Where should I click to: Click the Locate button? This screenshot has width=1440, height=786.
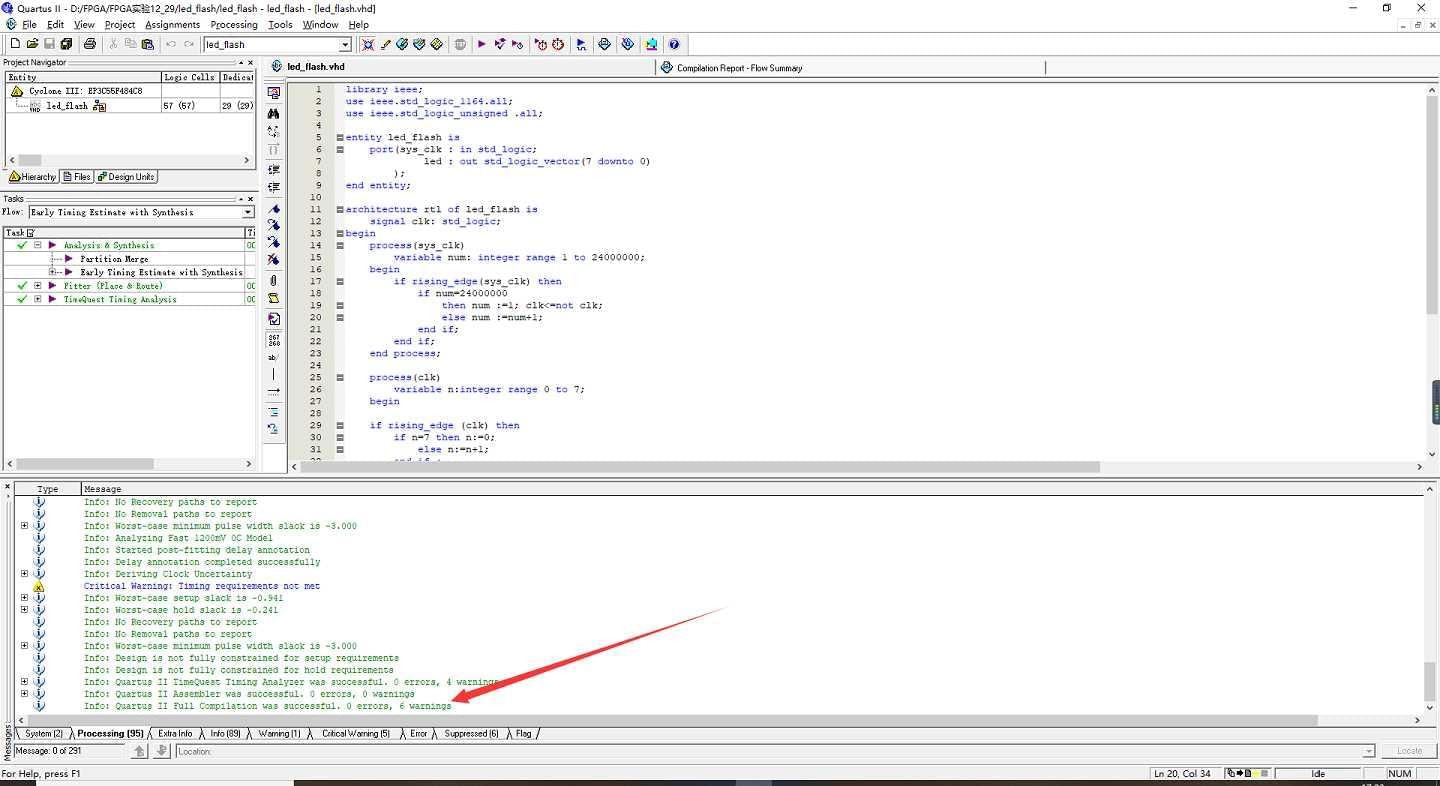pos(1409,751)
